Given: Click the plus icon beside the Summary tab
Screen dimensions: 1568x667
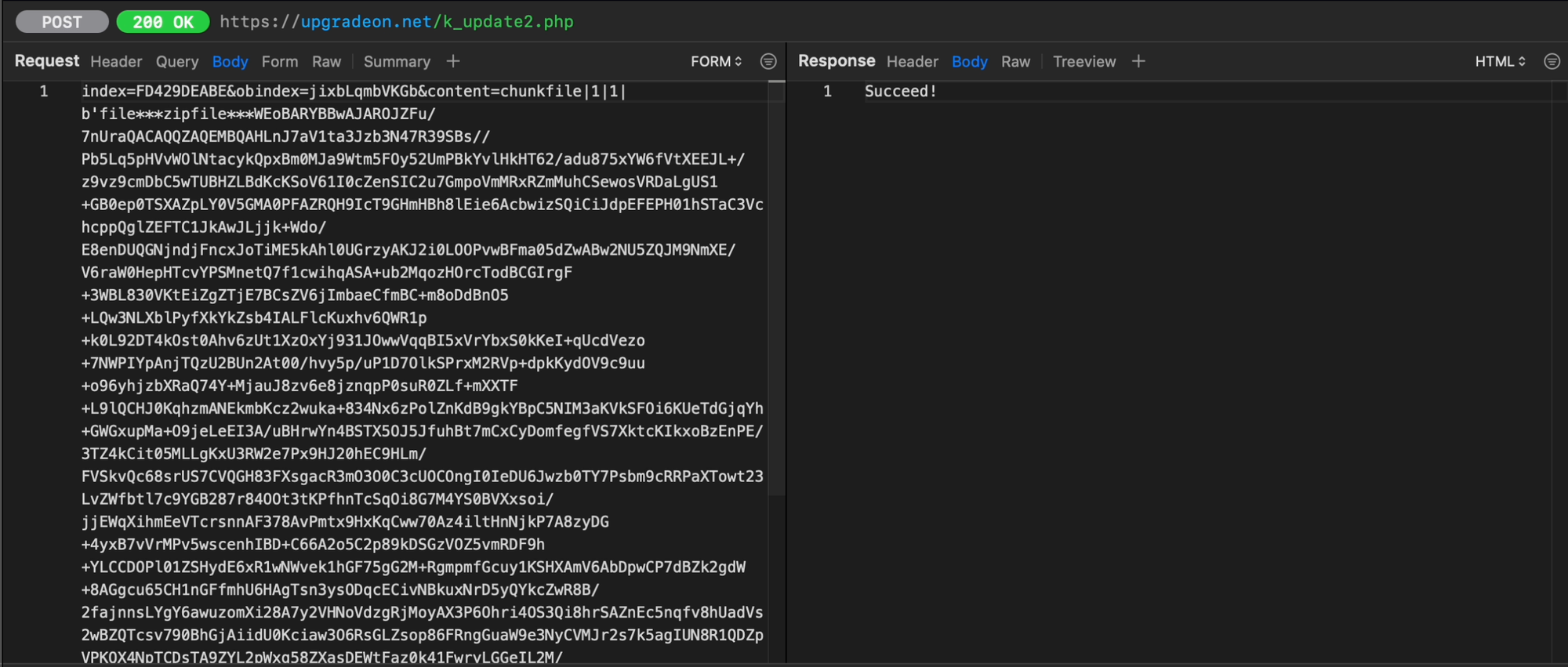Looking at the screenshot, I should [453, 61].
